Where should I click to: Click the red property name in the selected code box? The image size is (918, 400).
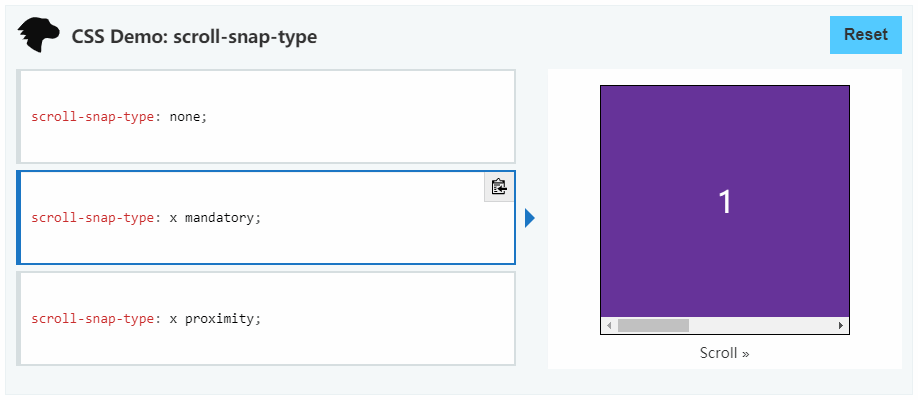(x=93, y=218)
